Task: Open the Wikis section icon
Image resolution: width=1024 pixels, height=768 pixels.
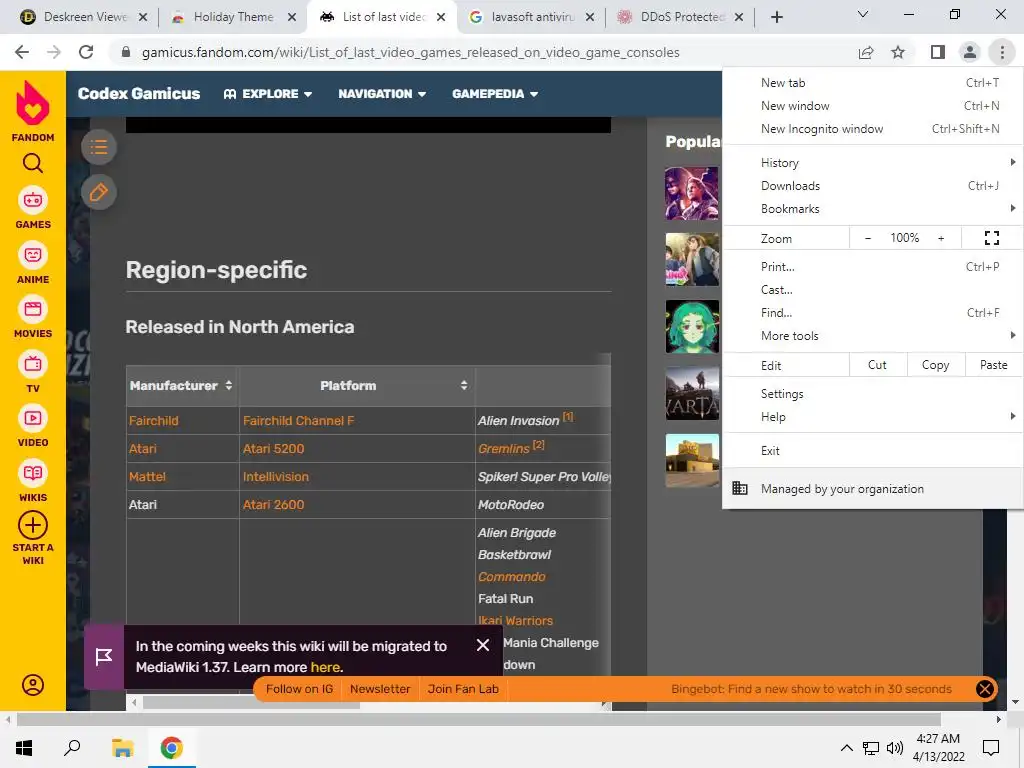Action: (x=33, y=473)
